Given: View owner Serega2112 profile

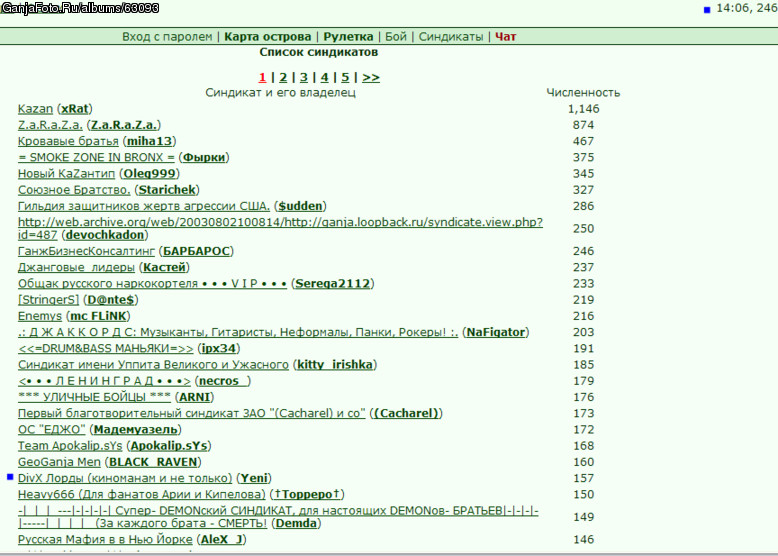Looking at the screenshot, I should click(x=333, y=284).
